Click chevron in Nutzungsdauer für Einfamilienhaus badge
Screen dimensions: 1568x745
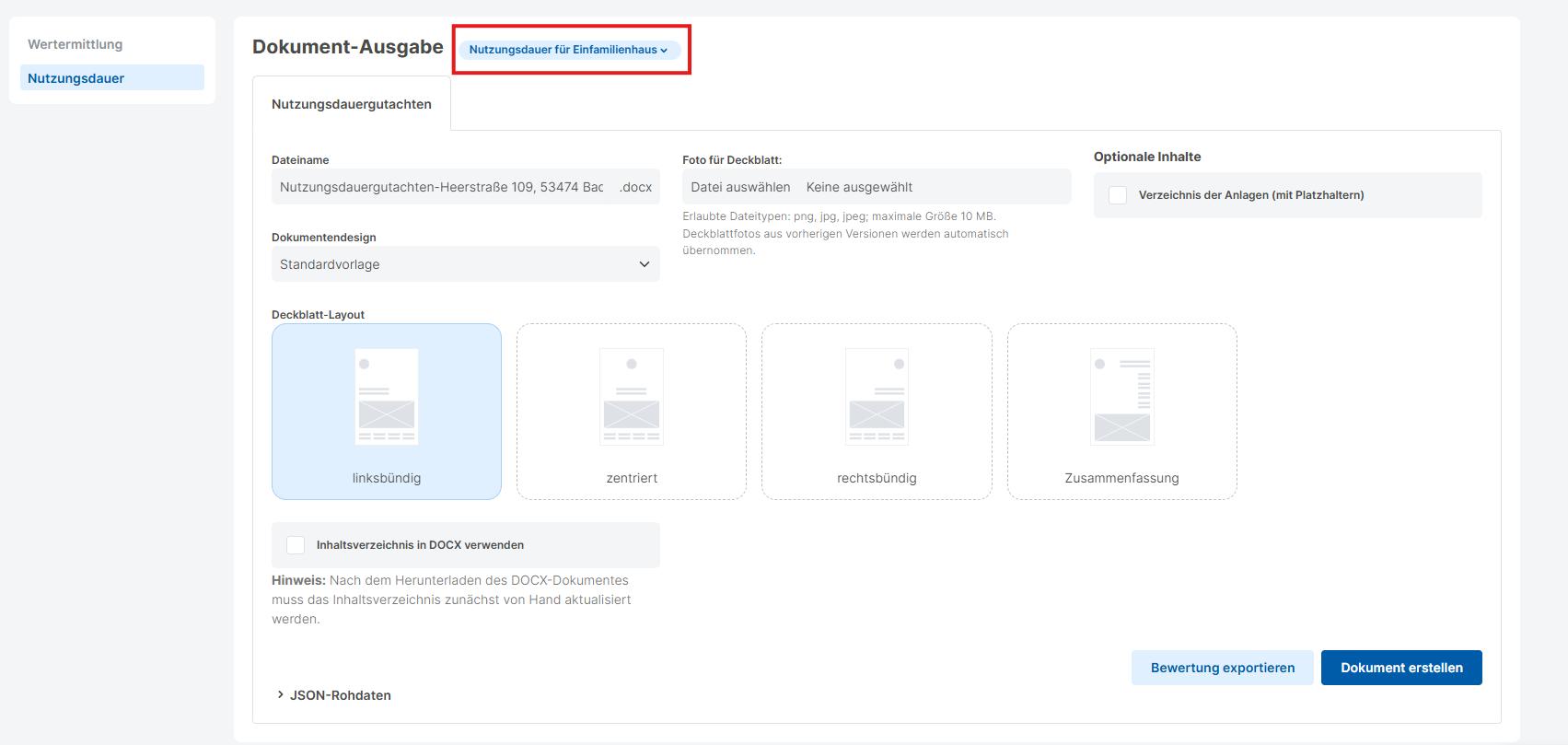tap(664, 51)
